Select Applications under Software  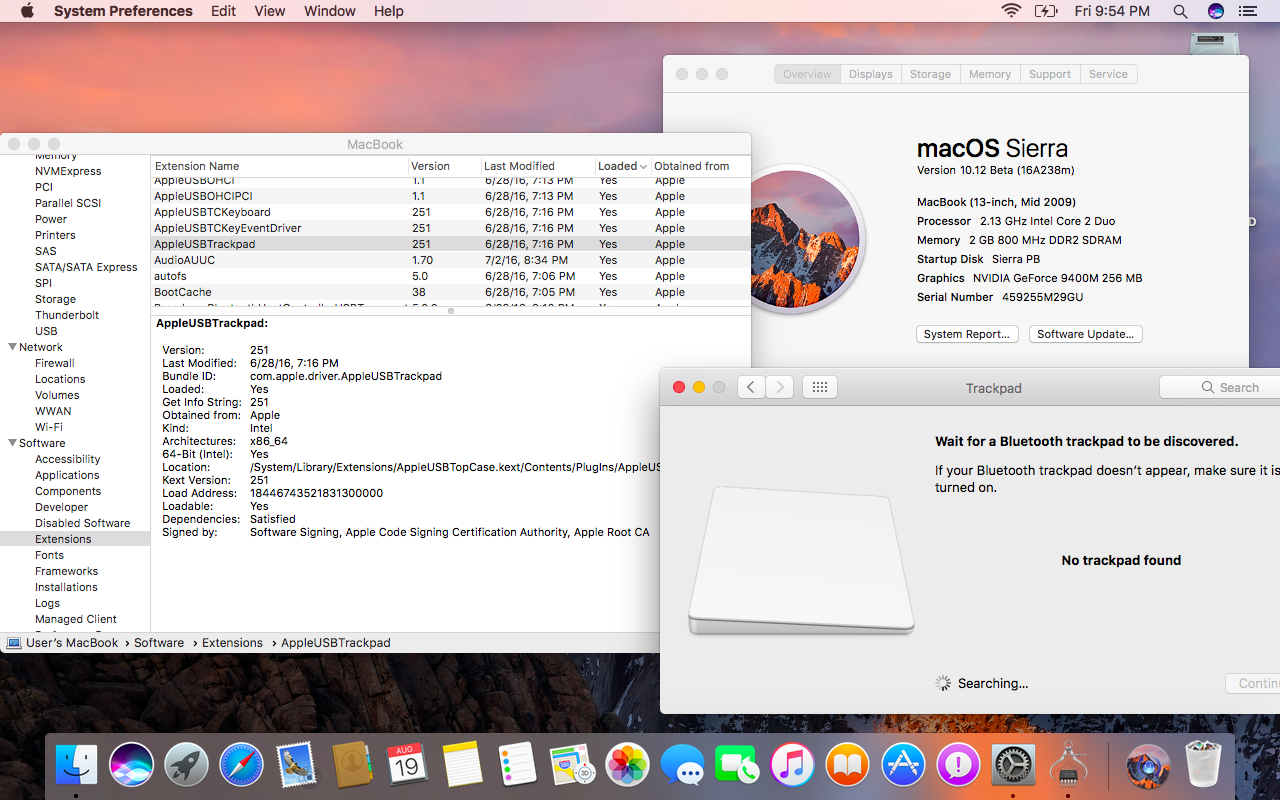67,475
